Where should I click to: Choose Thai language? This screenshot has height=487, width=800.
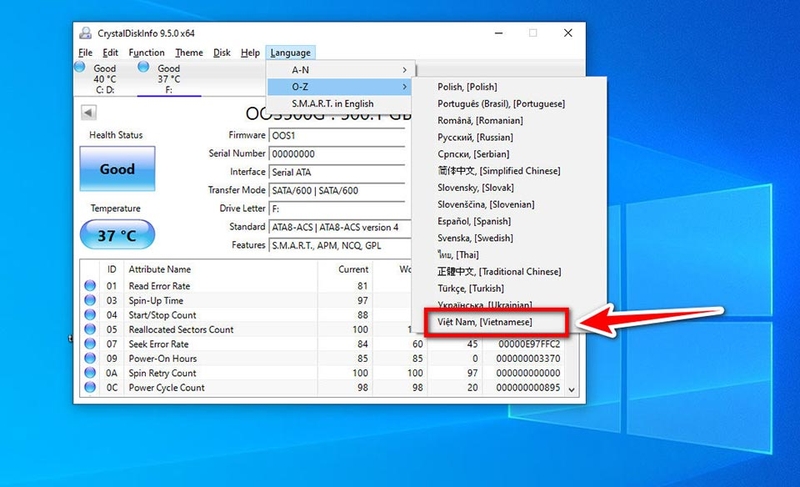coord(509,255)
